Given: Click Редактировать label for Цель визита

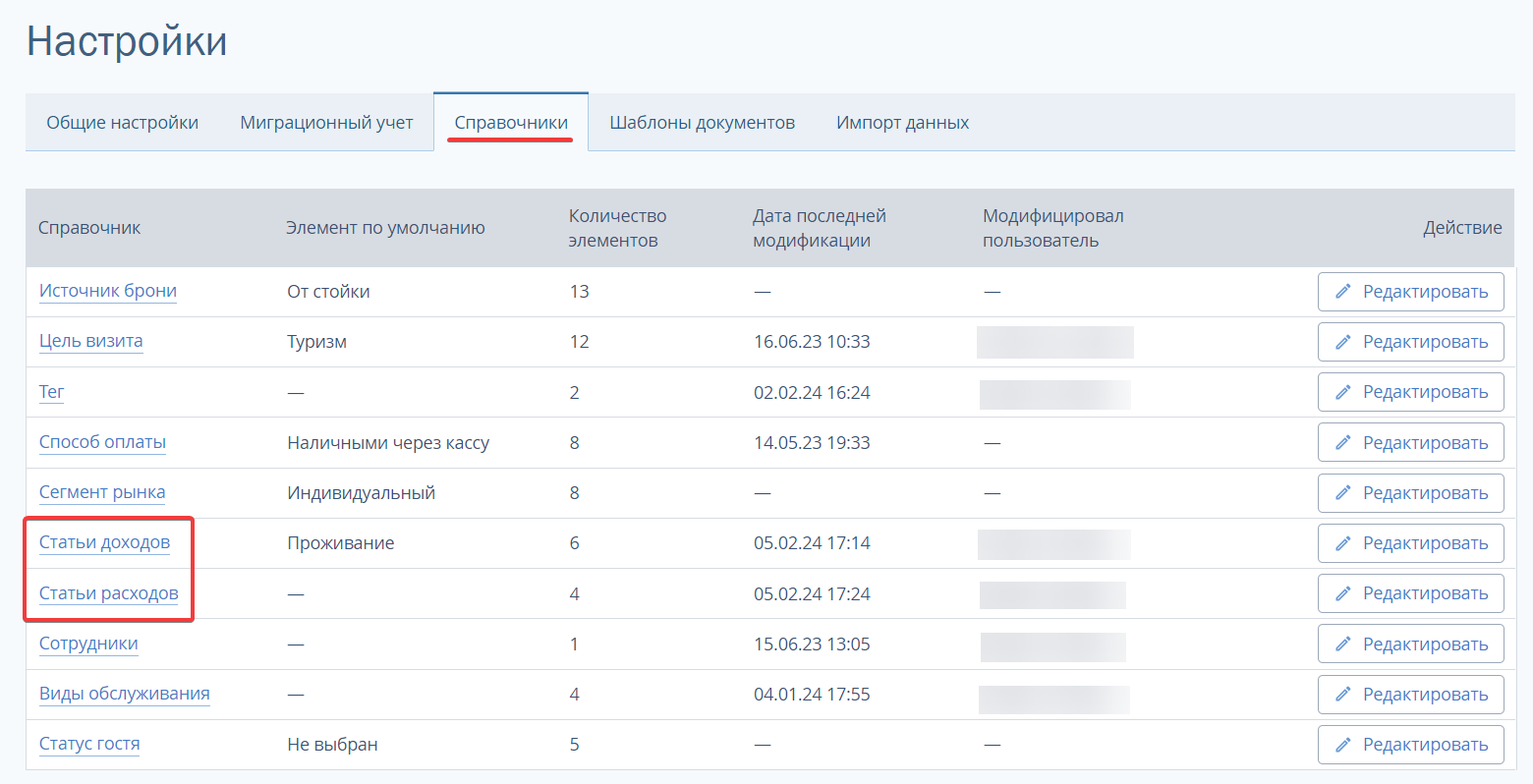Looking at the screenshot, I should [1425, 342].
